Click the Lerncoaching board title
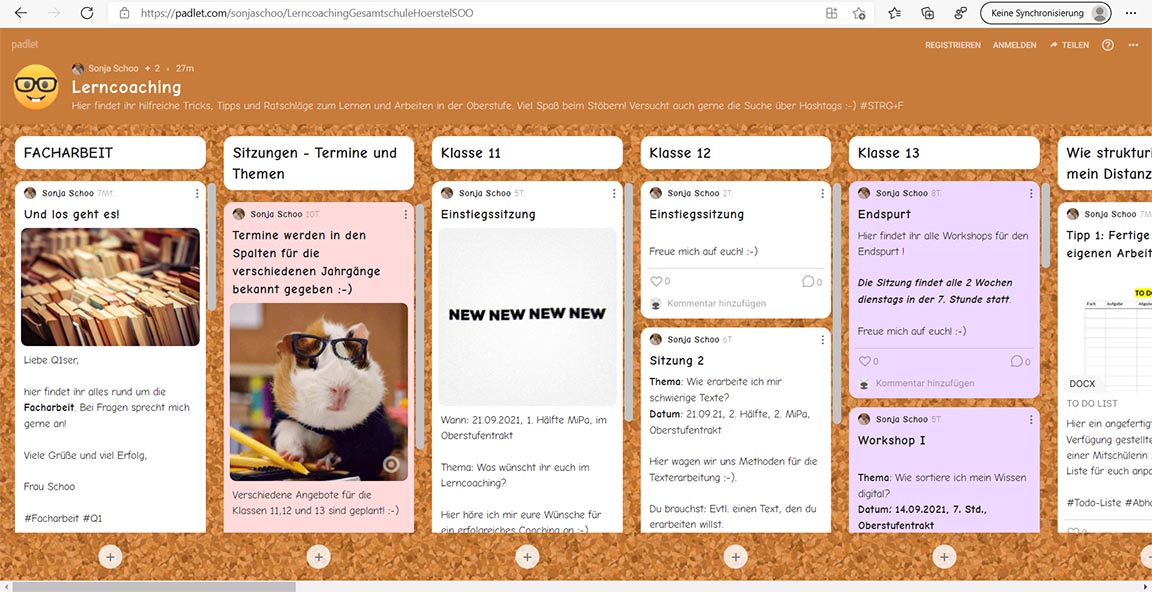 126,87
